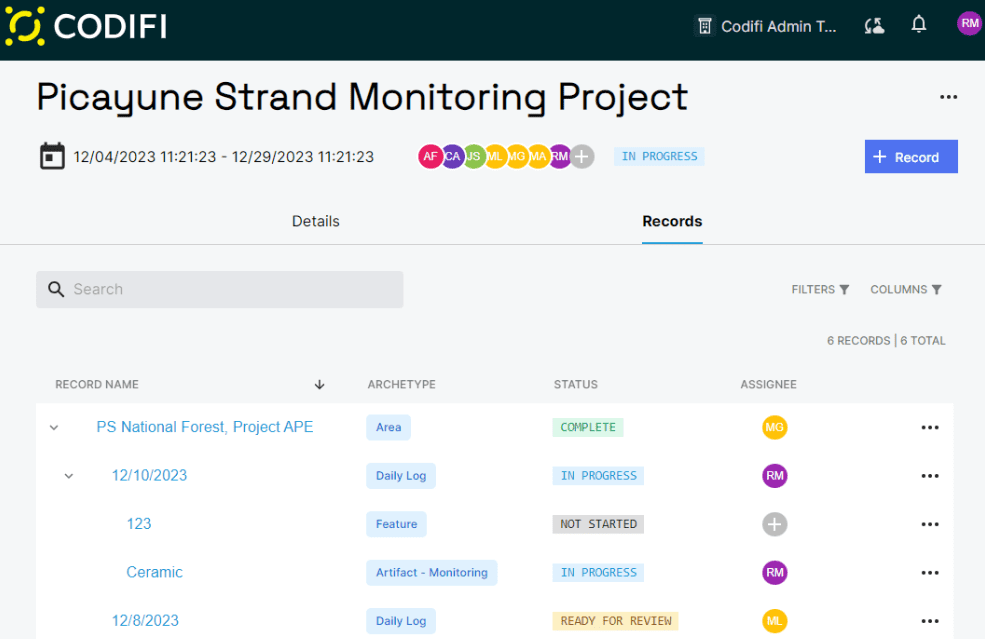This screenshot has width=985, height=639.
Task: Click RM assignee avatar on 12/10/2023 row
Action: tap(775, 476)
